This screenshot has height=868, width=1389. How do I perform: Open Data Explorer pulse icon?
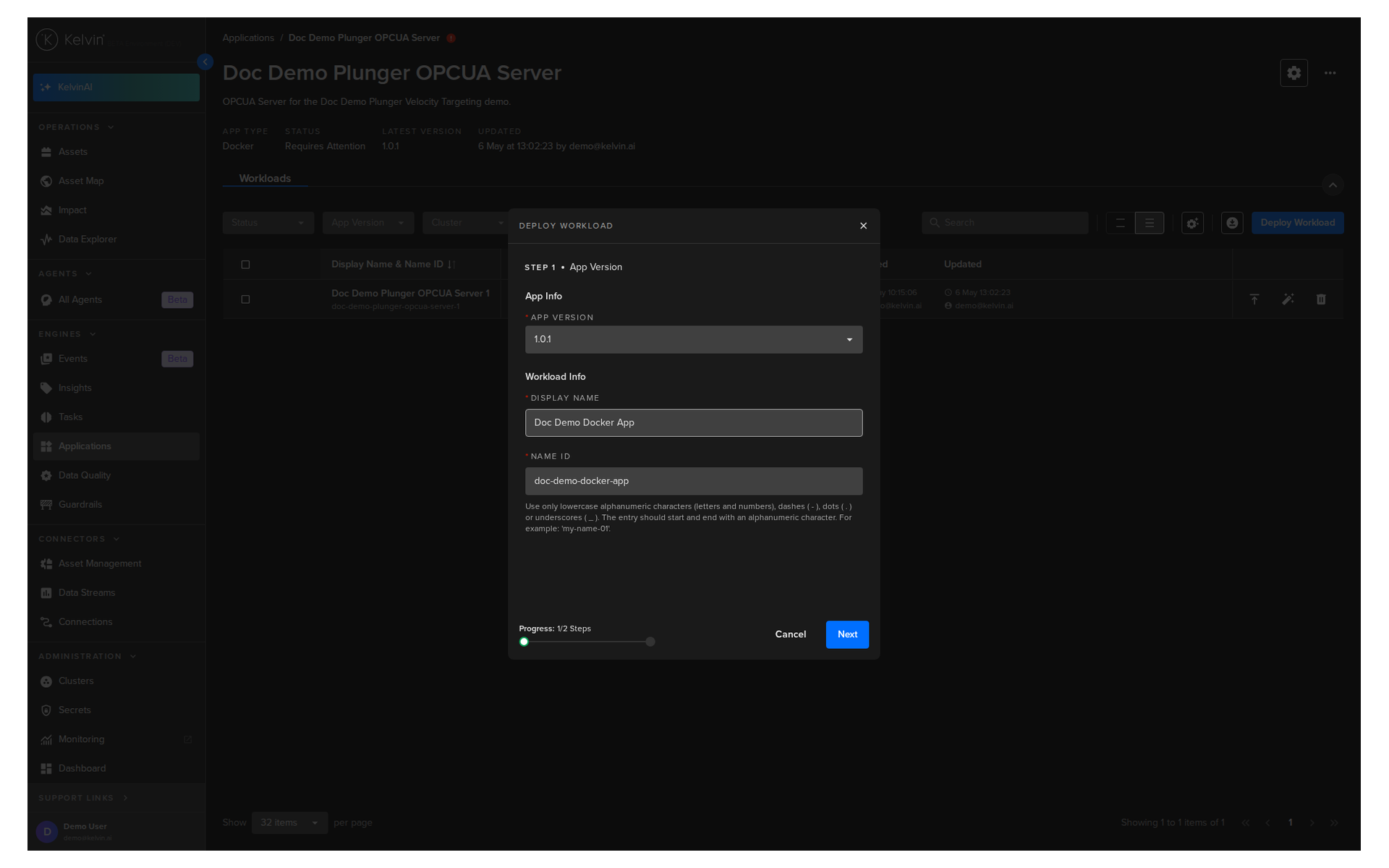(46, 239)
